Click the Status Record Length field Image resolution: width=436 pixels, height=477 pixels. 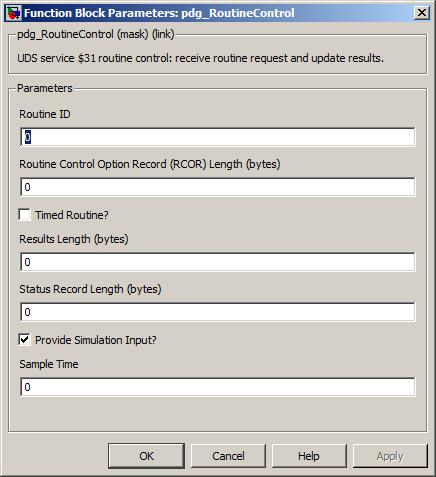pos(218,312)
